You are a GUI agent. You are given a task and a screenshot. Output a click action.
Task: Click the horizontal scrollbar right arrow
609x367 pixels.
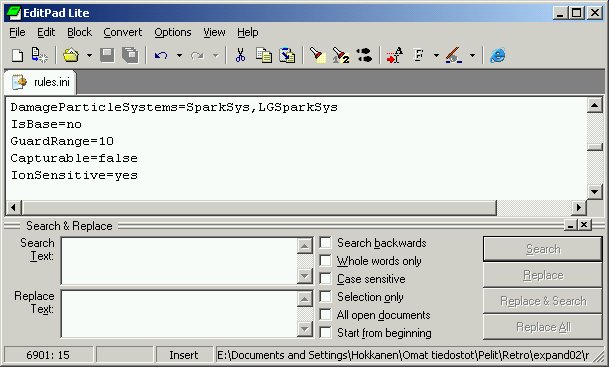pos(579,207)
